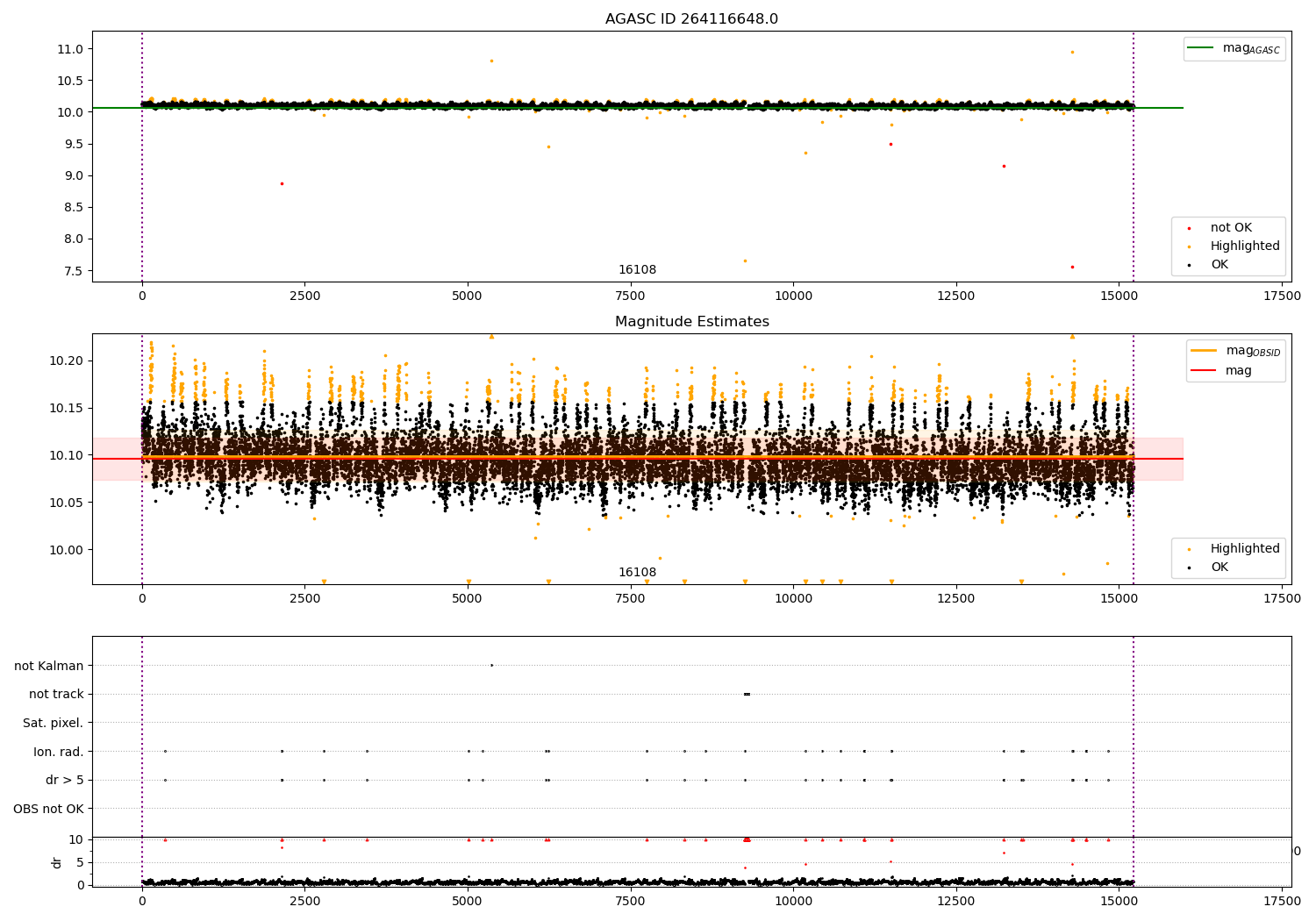This screenshot has width=1316, height=921.
Task: Click the '16108' annotation in Magnitude Estimates plot
Action: tap(637, 573)
